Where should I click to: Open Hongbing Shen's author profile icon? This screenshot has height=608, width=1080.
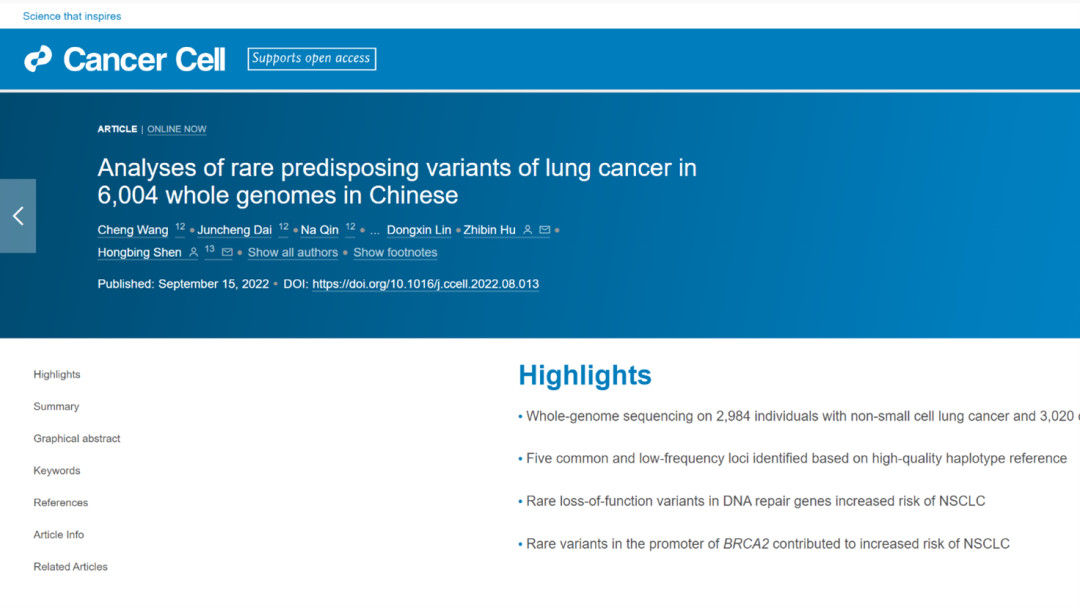(x=194, y=253)
